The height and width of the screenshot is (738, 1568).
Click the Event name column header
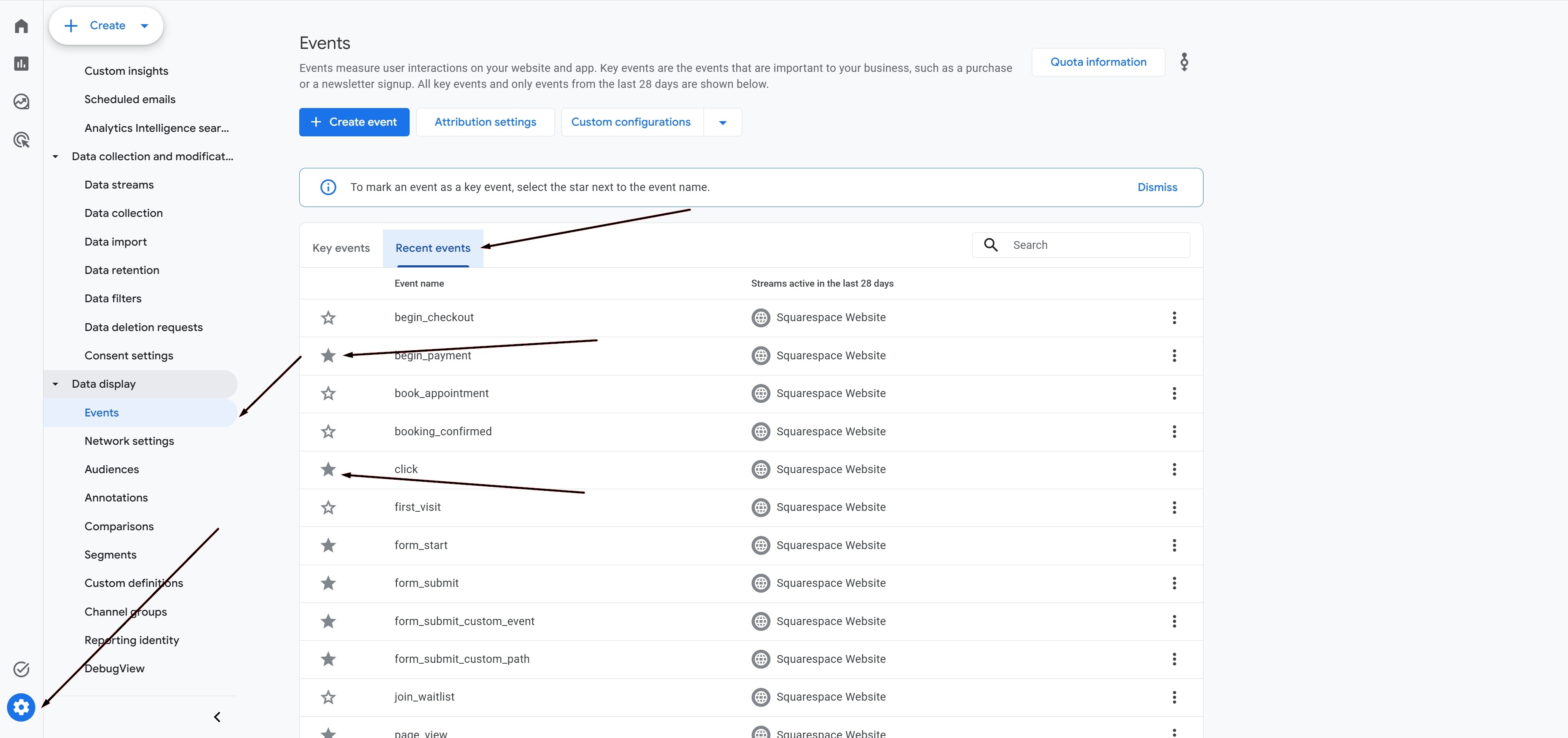click(419, 283)
